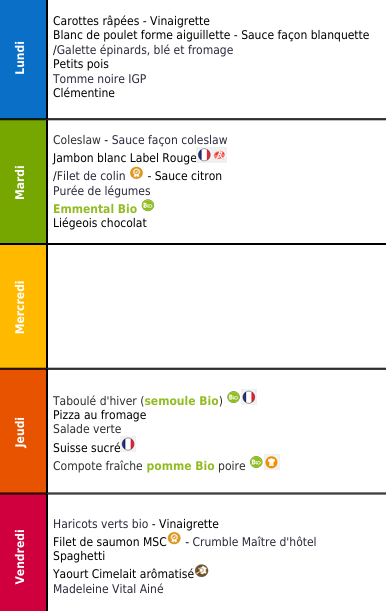
Task: Select the yellow Mercredi day tab
Action: click(23, 307)
